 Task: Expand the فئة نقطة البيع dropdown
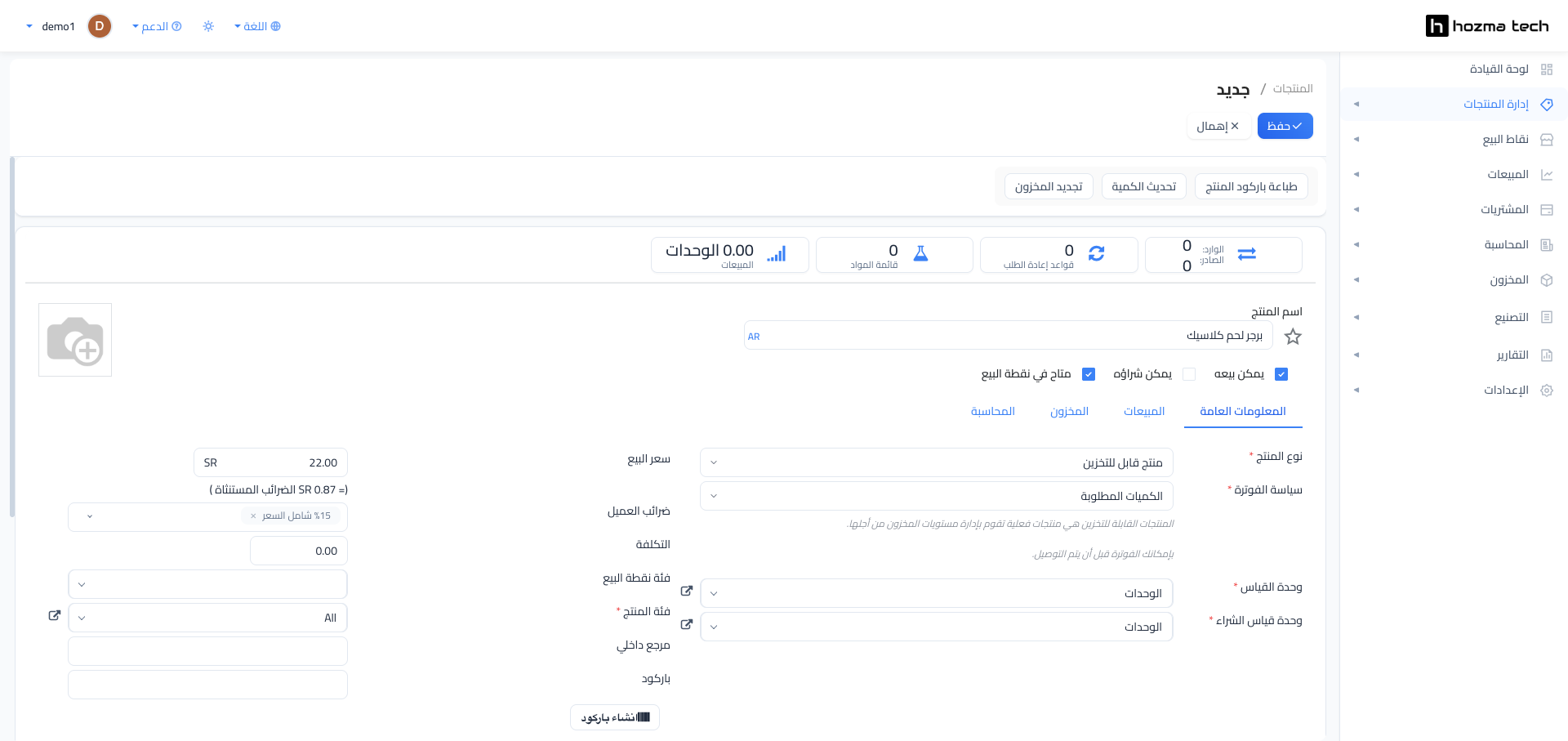coord(208,584)
